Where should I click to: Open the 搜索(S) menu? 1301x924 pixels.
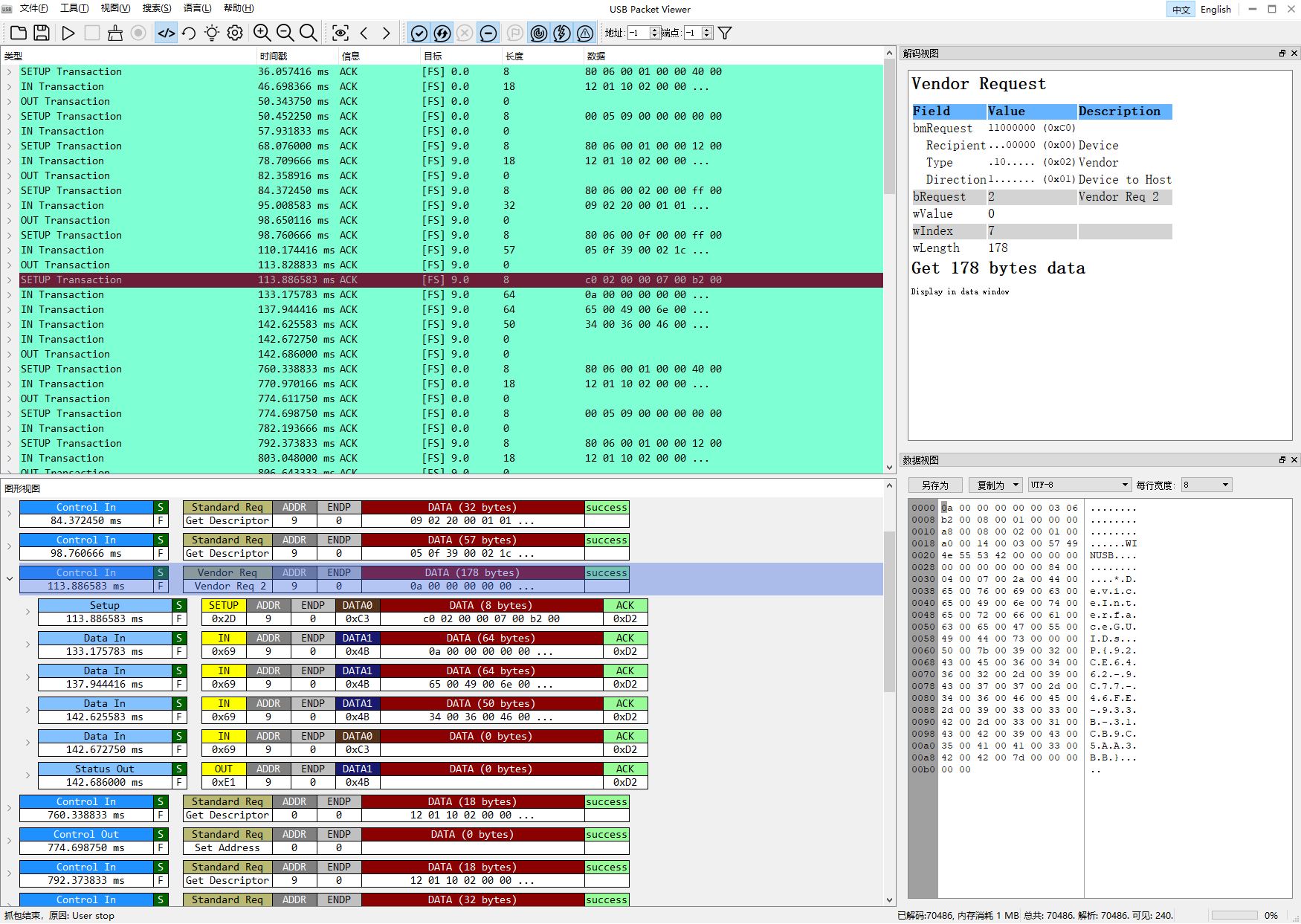[x=157, y=8]
